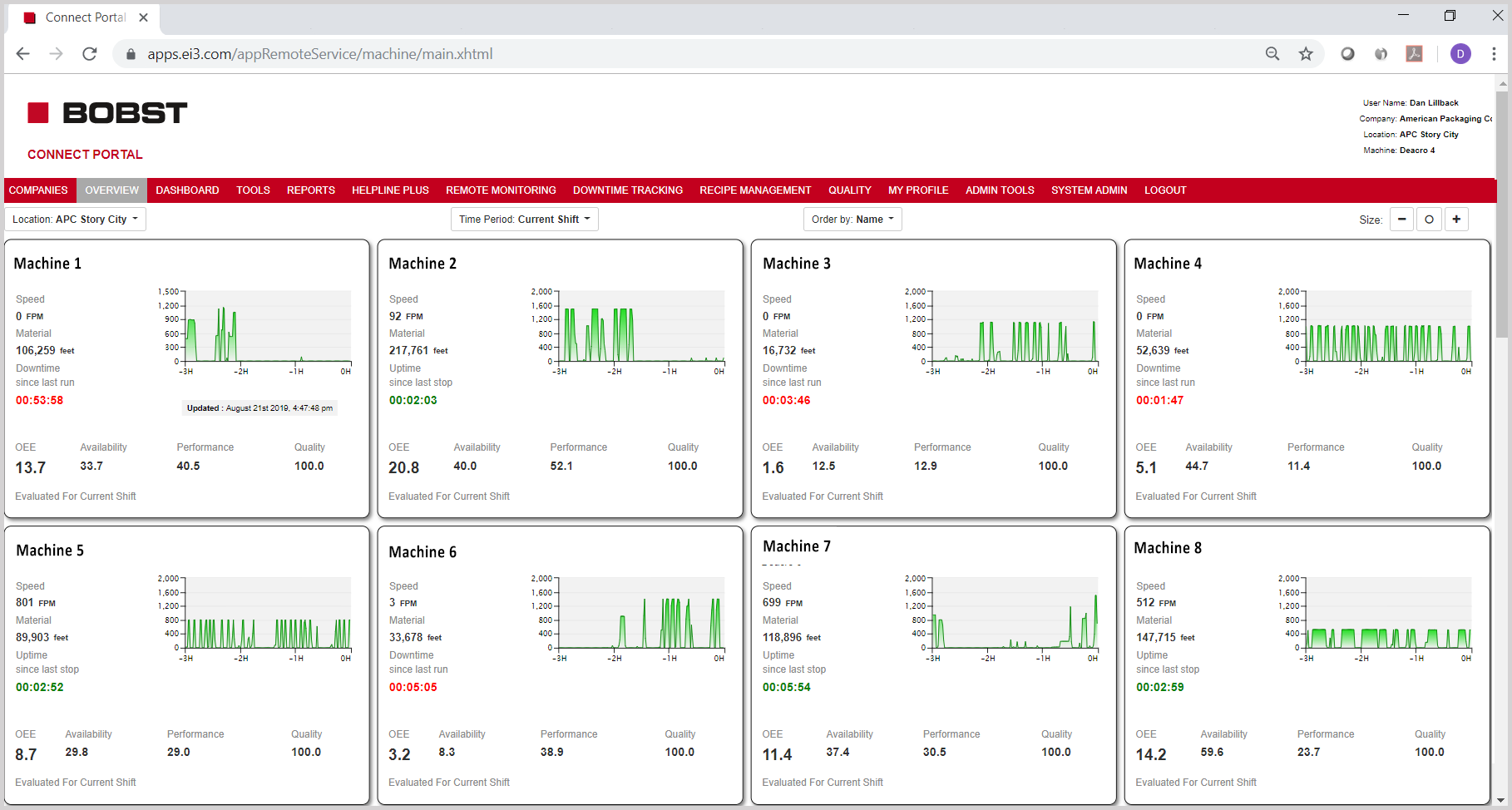Viewport: 1512px width, 810px height.
Task: Click the BOBST logo
Action: (107, 113)
